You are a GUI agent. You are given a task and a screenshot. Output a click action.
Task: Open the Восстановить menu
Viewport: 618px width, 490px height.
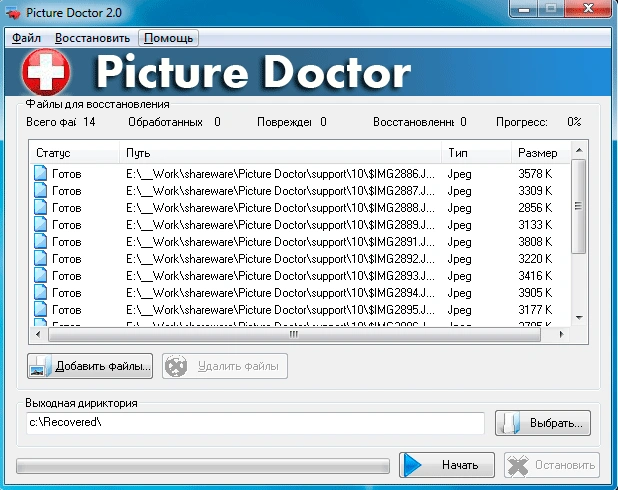(x=92, y=38)
